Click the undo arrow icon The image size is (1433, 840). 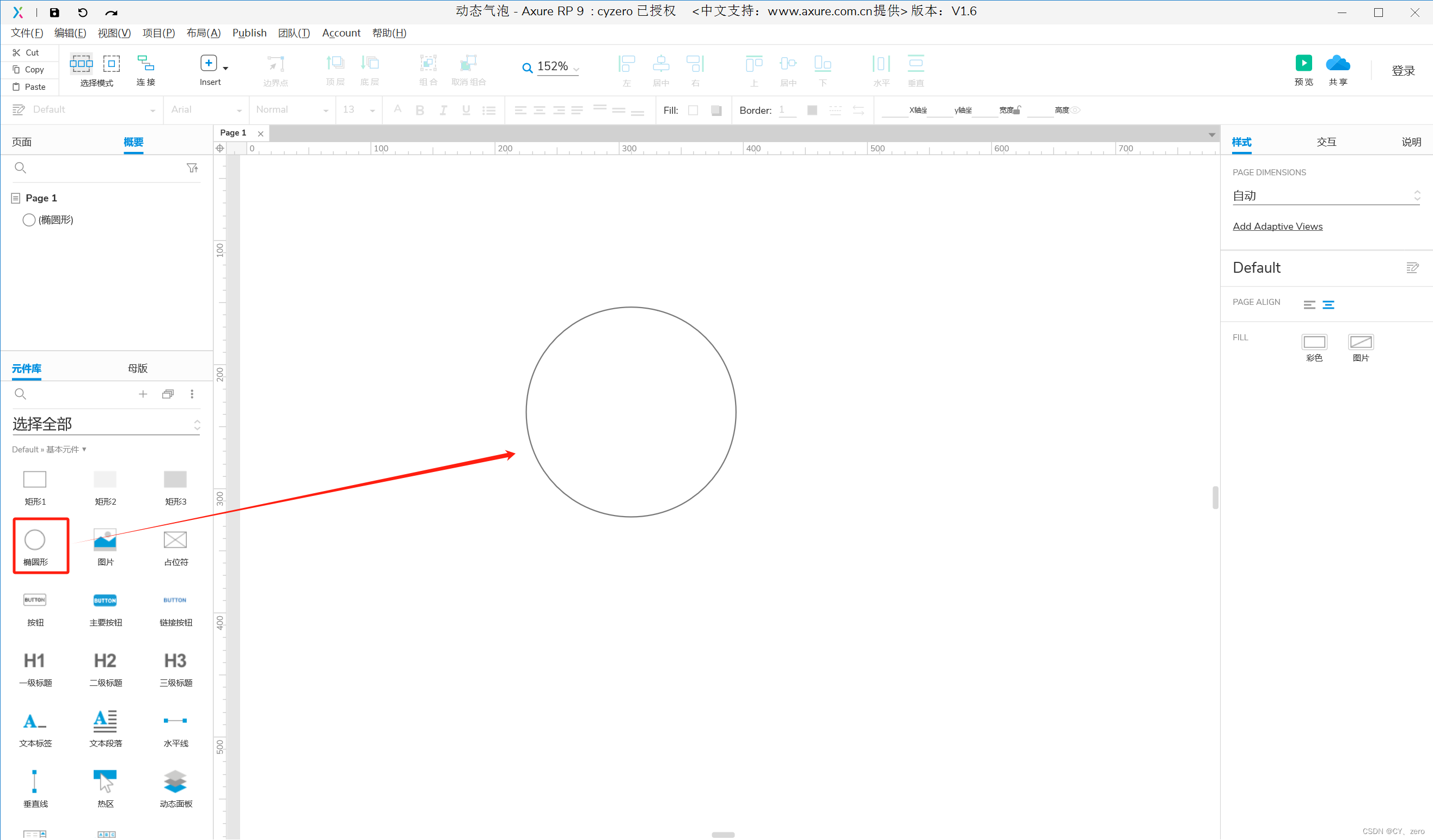[83, 13]
